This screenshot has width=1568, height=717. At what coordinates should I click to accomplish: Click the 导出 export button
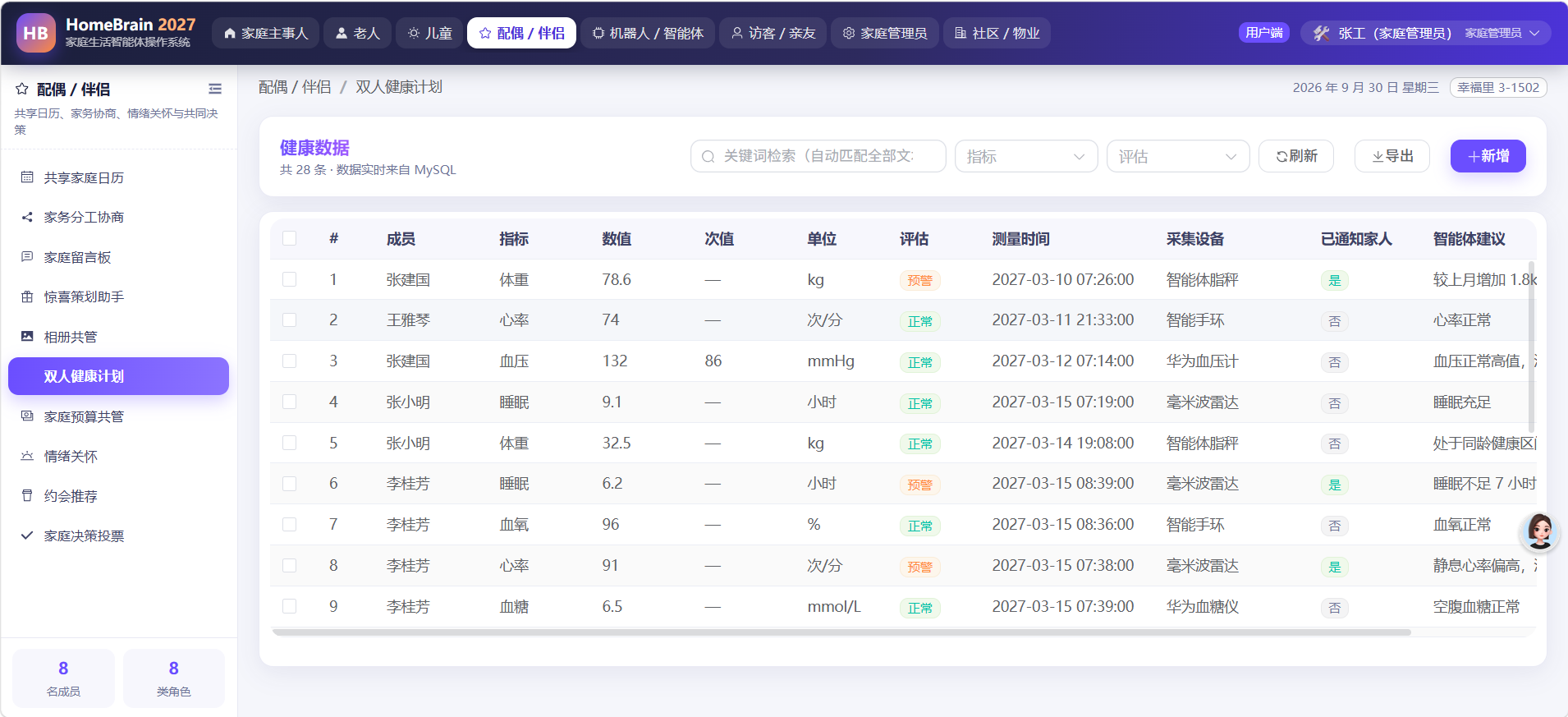pyautogui.click(x=1392, y=156)
